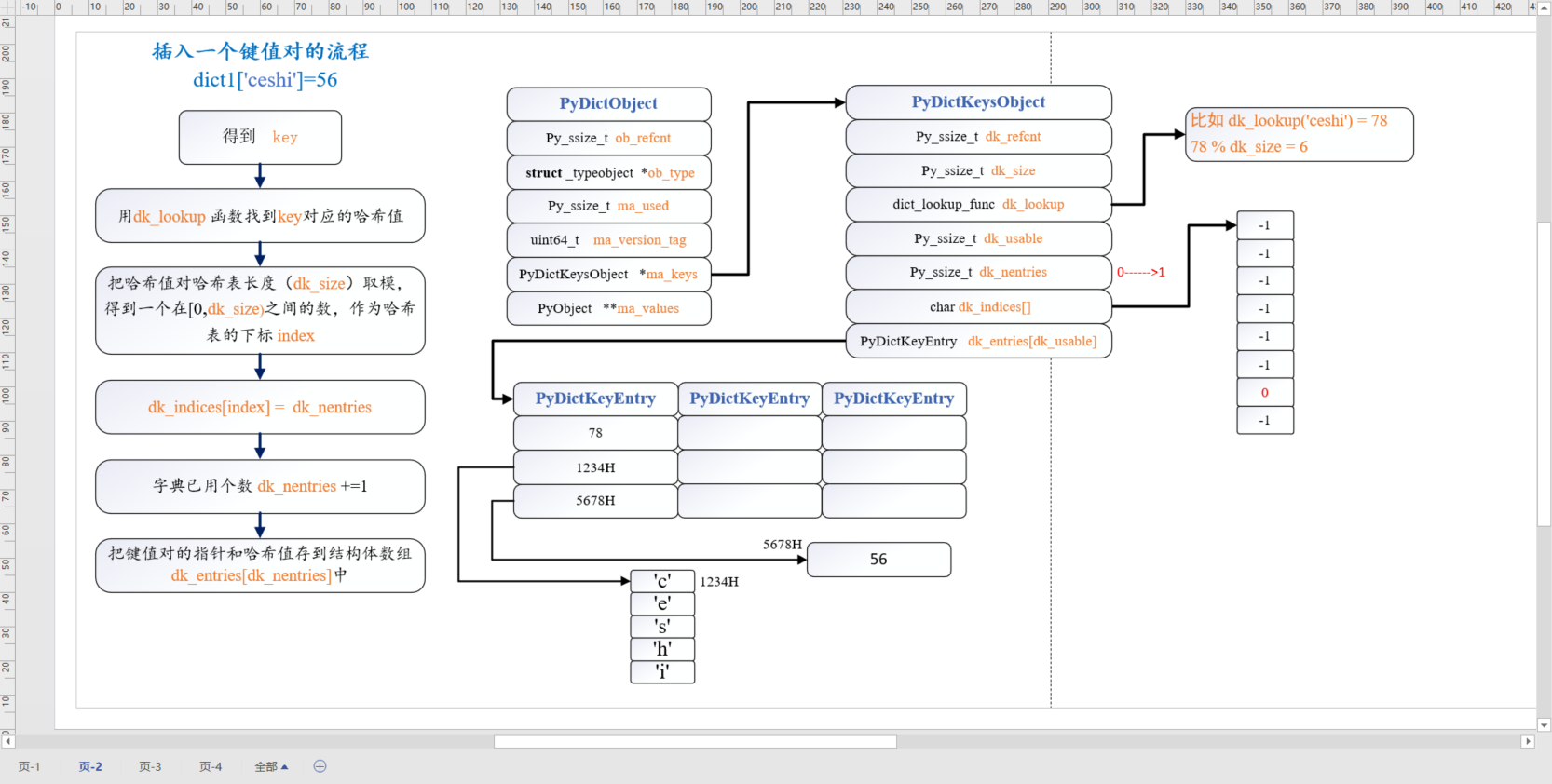The width and height of the screenshot is (1552, 784).
Task: Click the horizontal scrollbar right arrow
Action: 1527,741
